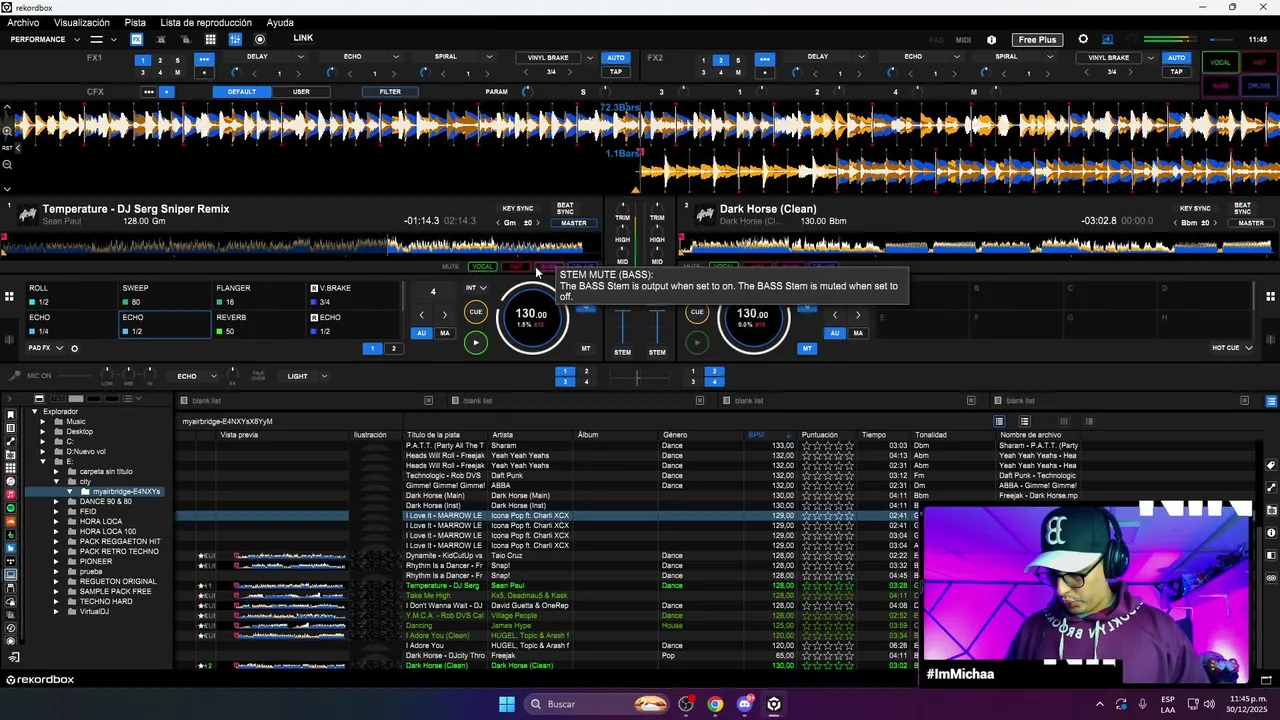This screenshot has height=720, width=1280.
Task: Toggle the FX panel icon in top toolbar
Action: (x=137, y=40)
